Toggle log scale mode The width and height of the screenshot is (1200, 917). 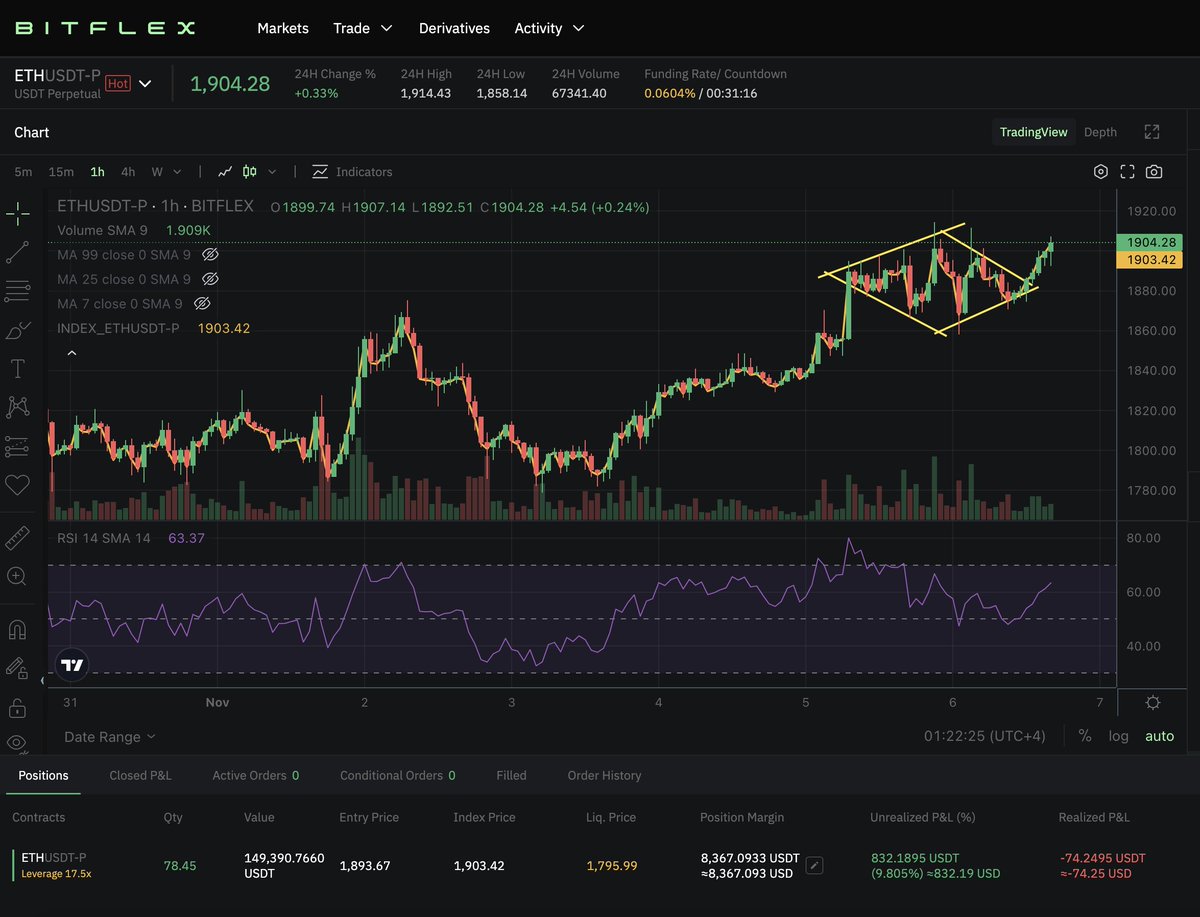coord(1118,736)
